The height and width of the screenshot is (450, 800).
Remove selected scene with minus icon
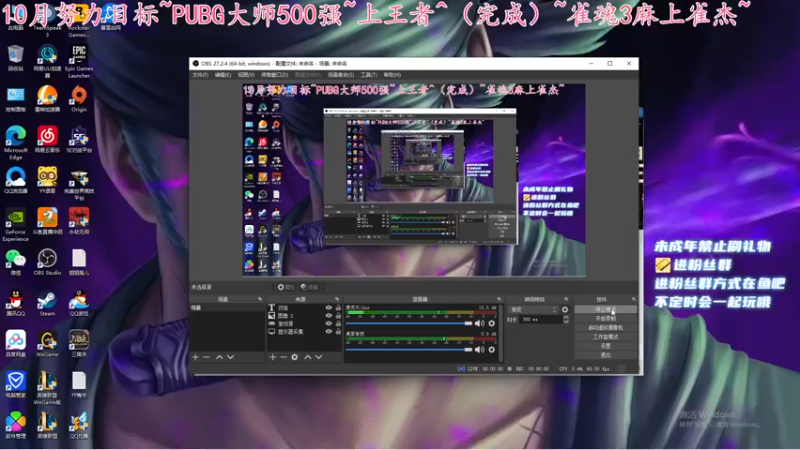(x=206, y=357)
